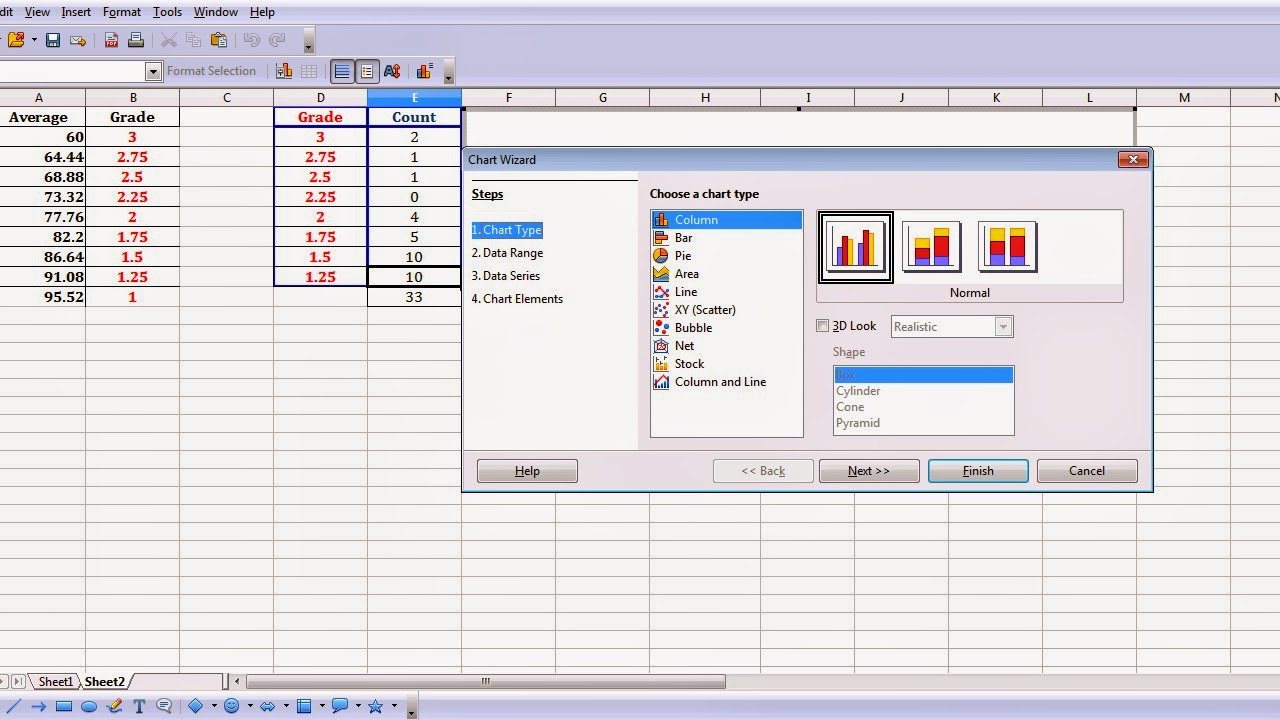Image resolution: width=1280 pixels, height=720 pixels.
Task: Select the Text tool in the drawing toolbar
Action: coord(139,706)
